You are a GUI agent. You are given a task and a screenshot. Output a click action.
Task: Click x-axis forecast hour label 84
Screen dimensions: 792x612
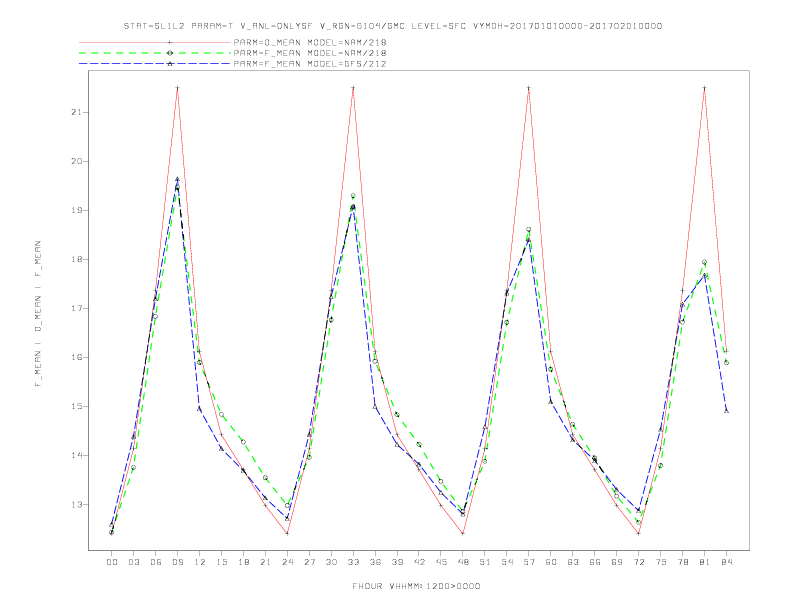pyautogui.click(x=726, y=562)
